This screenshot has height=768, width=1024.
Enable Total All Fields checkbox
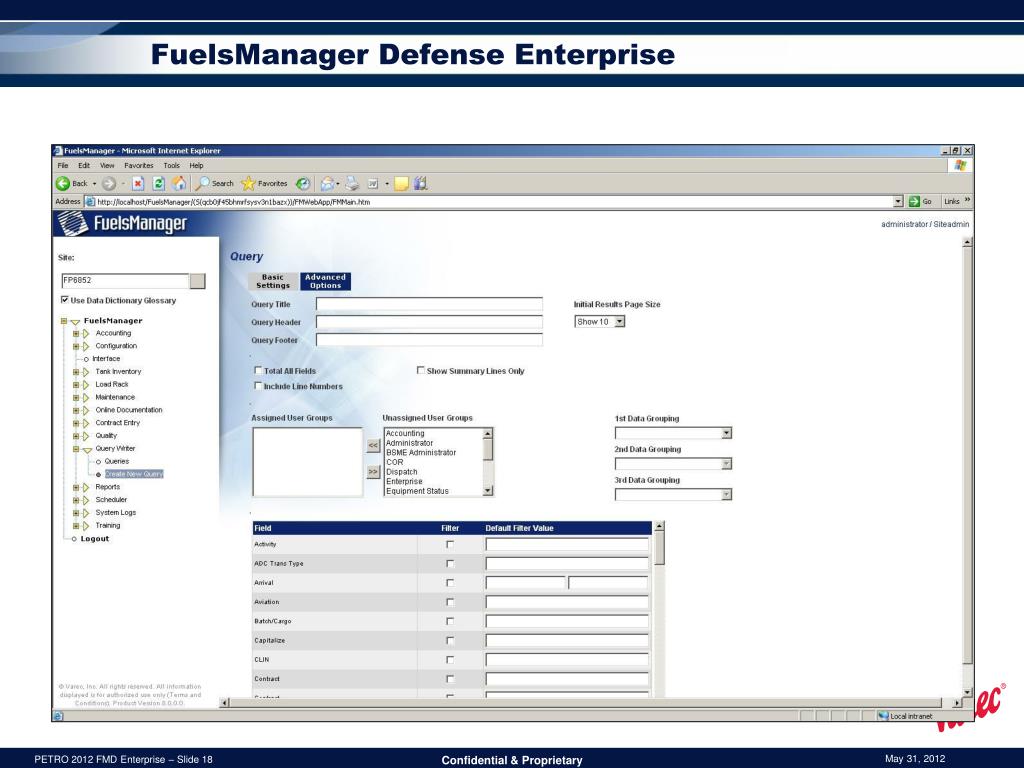(258, 370)
